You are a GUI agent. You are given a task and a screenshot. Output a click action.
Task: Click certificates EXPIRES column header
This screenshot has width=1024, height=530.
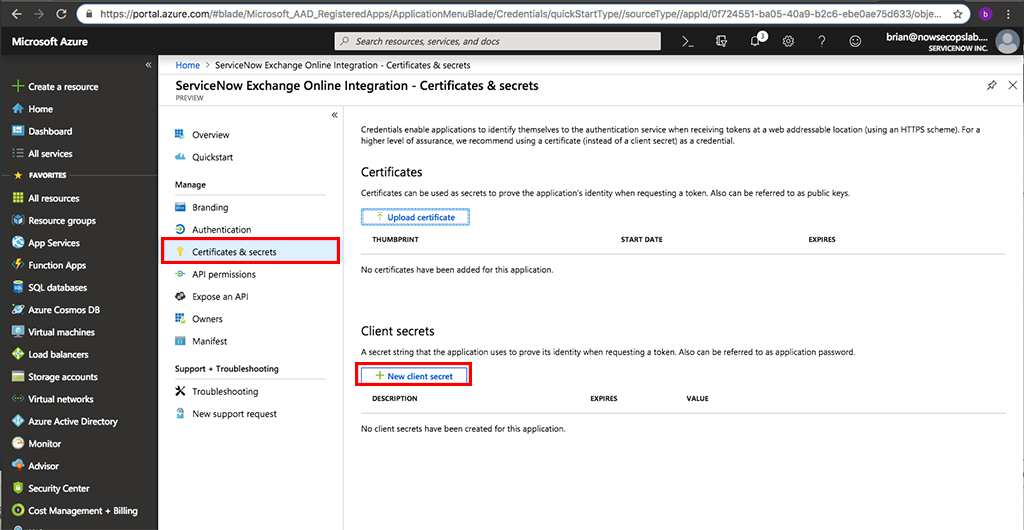[822, 240]
